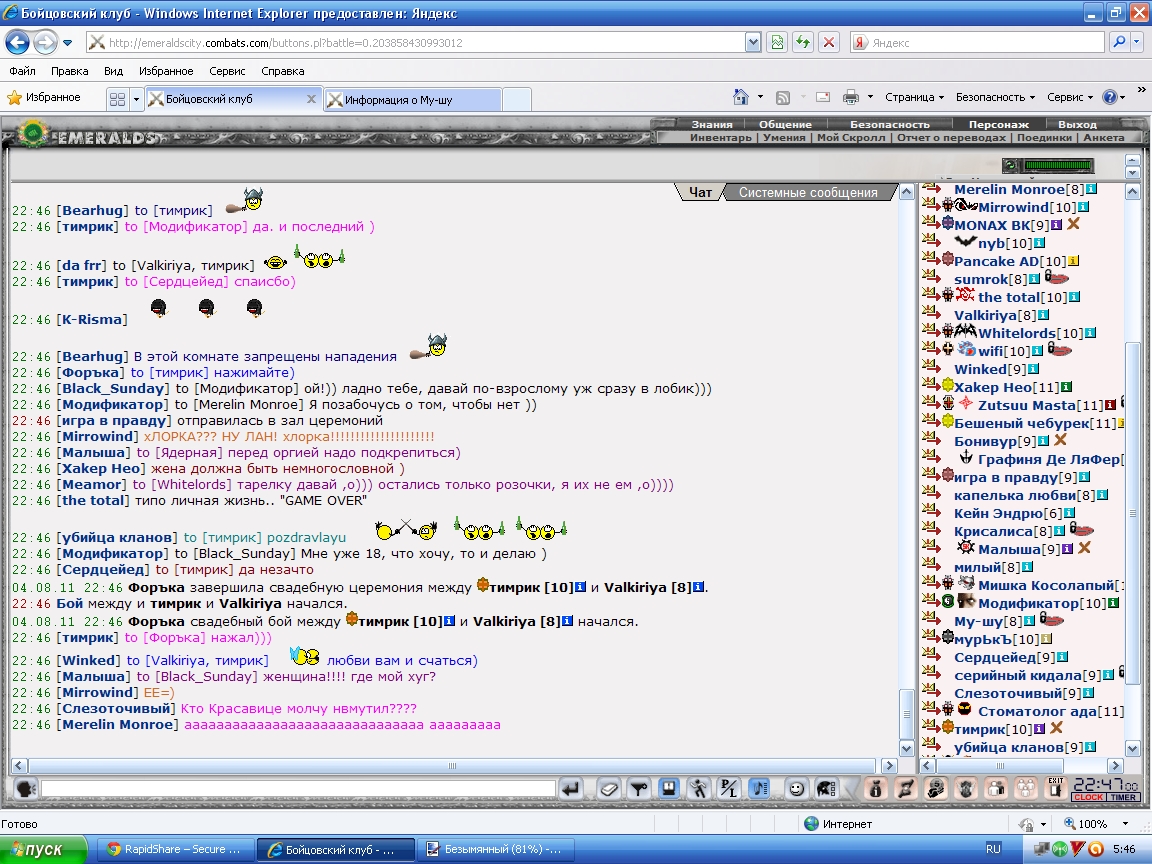Screen dimensions: 1152x864
Task: Select user Сердцейед in the player list
Action: pyautogui.click(x=994, y=658)
